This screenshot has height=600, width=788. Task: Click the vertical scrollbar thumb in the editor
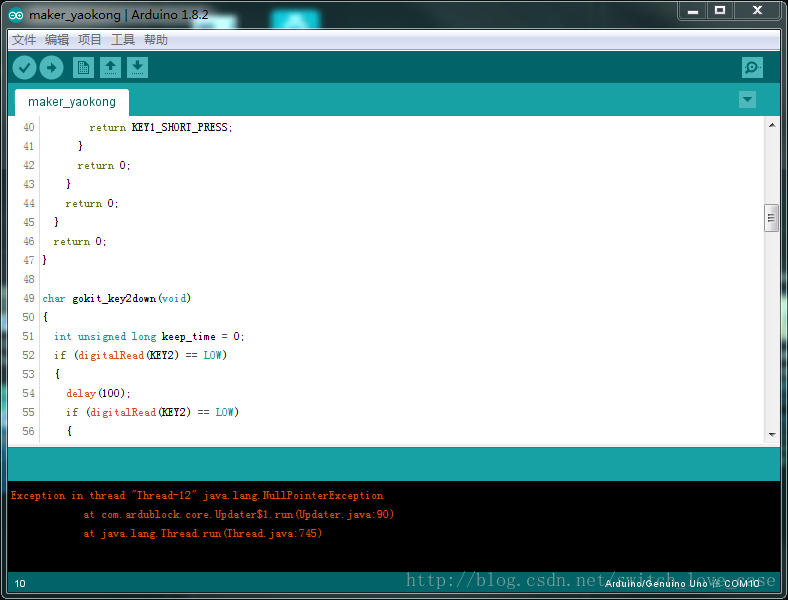[x=771, y=218]
